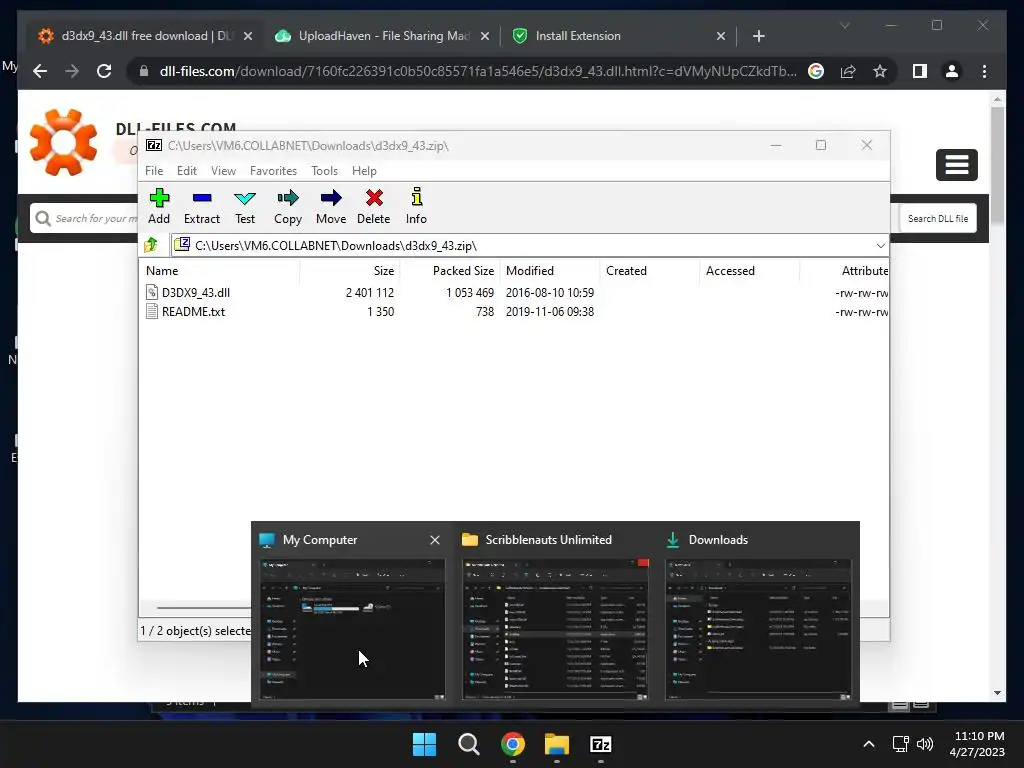Click the Add tool in 7-Zip
Image resolution: width=1024 pixels, height=768 pixels.
click(159, 206)
